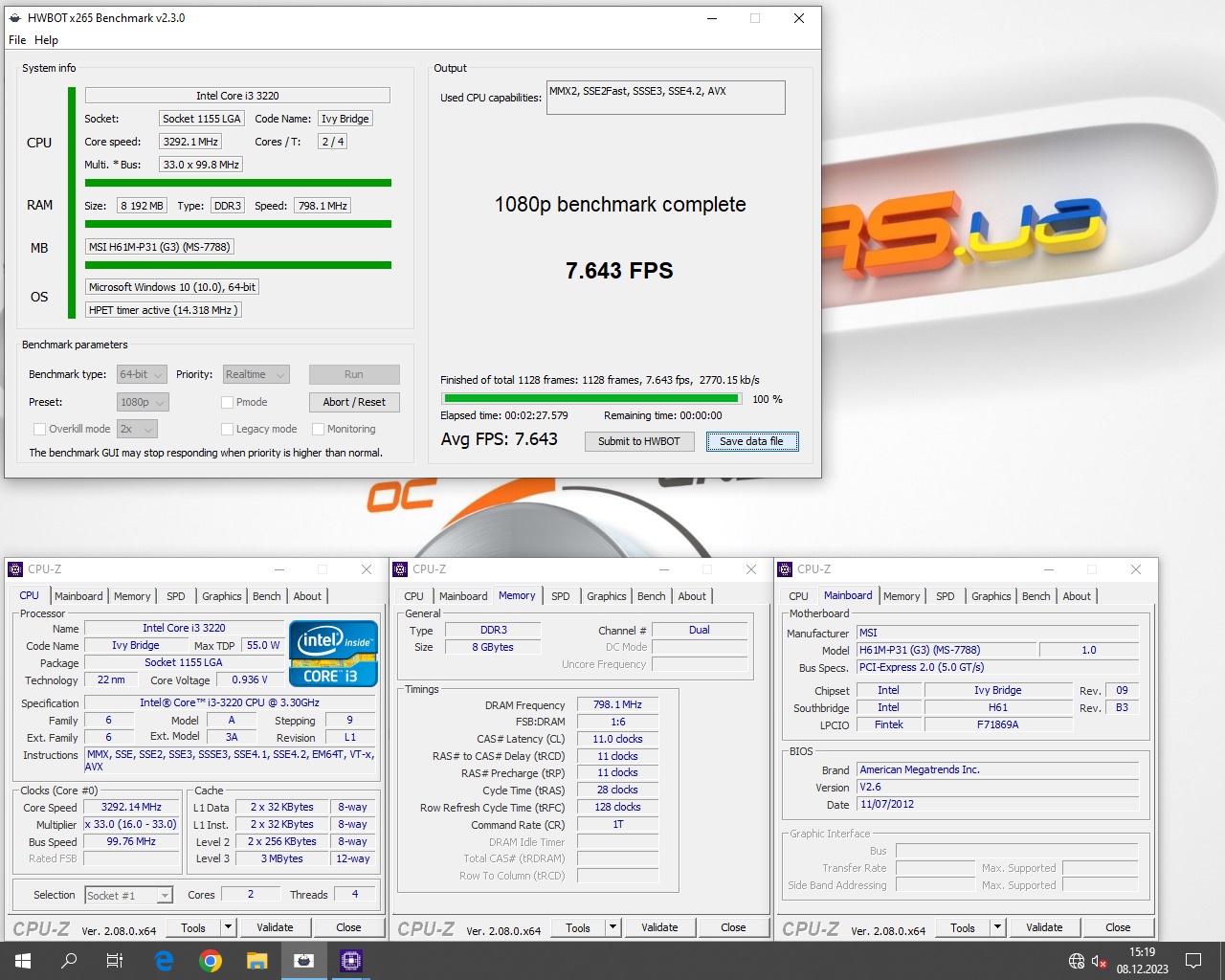
Task: Switch to HWBOT x265 taskbar icon
Action: (303, 961)
